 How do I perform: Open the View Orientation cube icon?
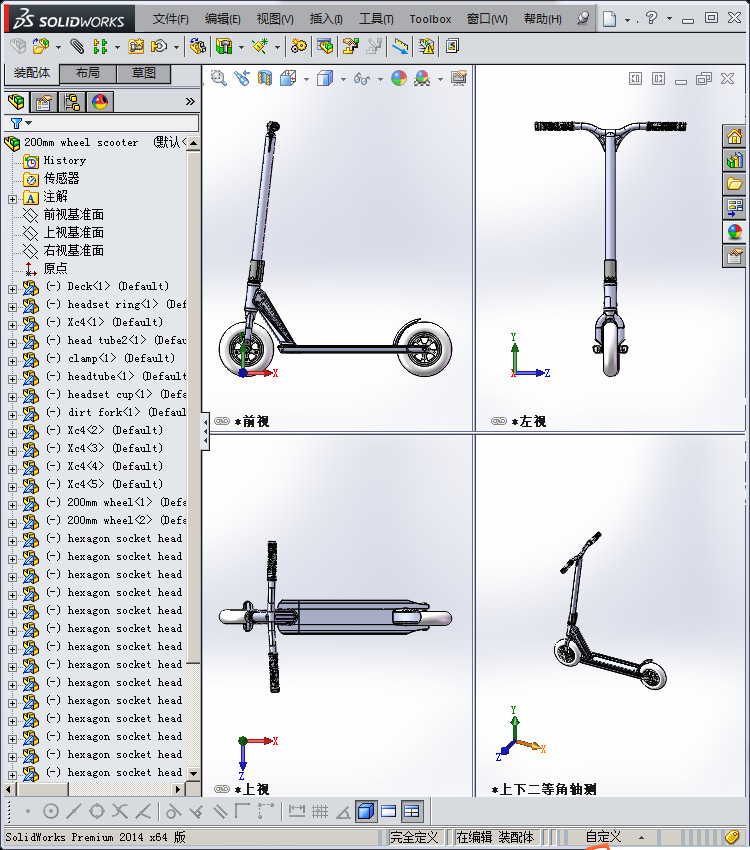(x=288, y=78)
